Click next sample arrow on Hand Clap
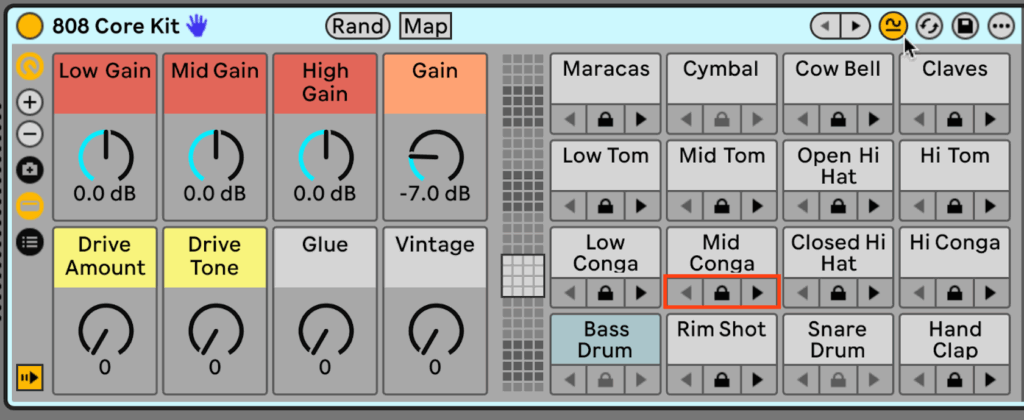 (x=991, y=380)
